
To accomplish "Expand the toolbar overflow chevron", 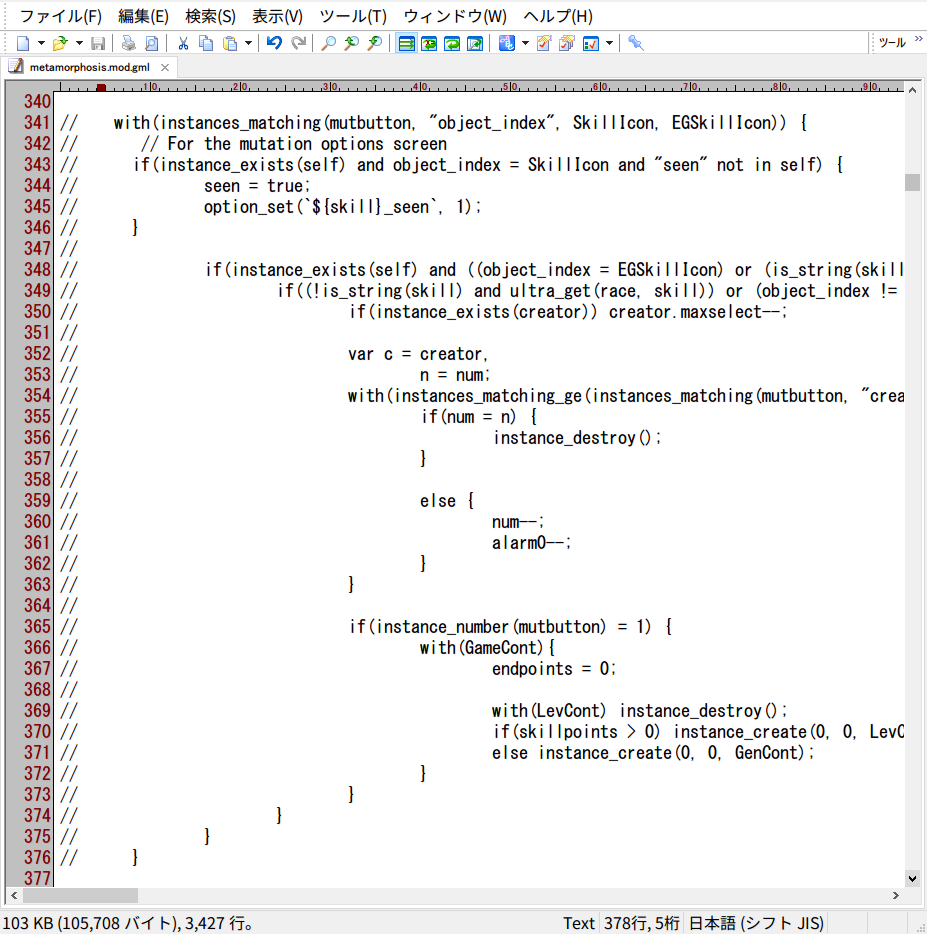I will click(918, 40).
